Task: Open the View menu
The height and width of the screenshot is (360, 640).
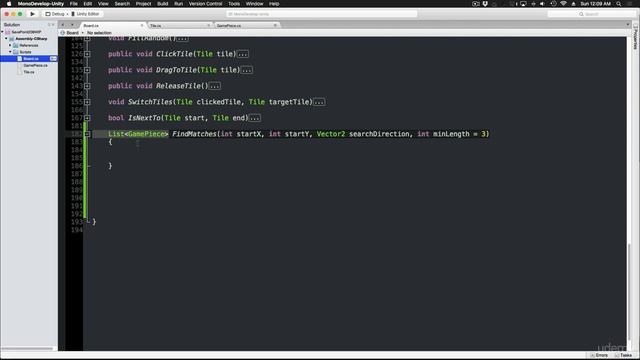Action: [x=103, y=4]
